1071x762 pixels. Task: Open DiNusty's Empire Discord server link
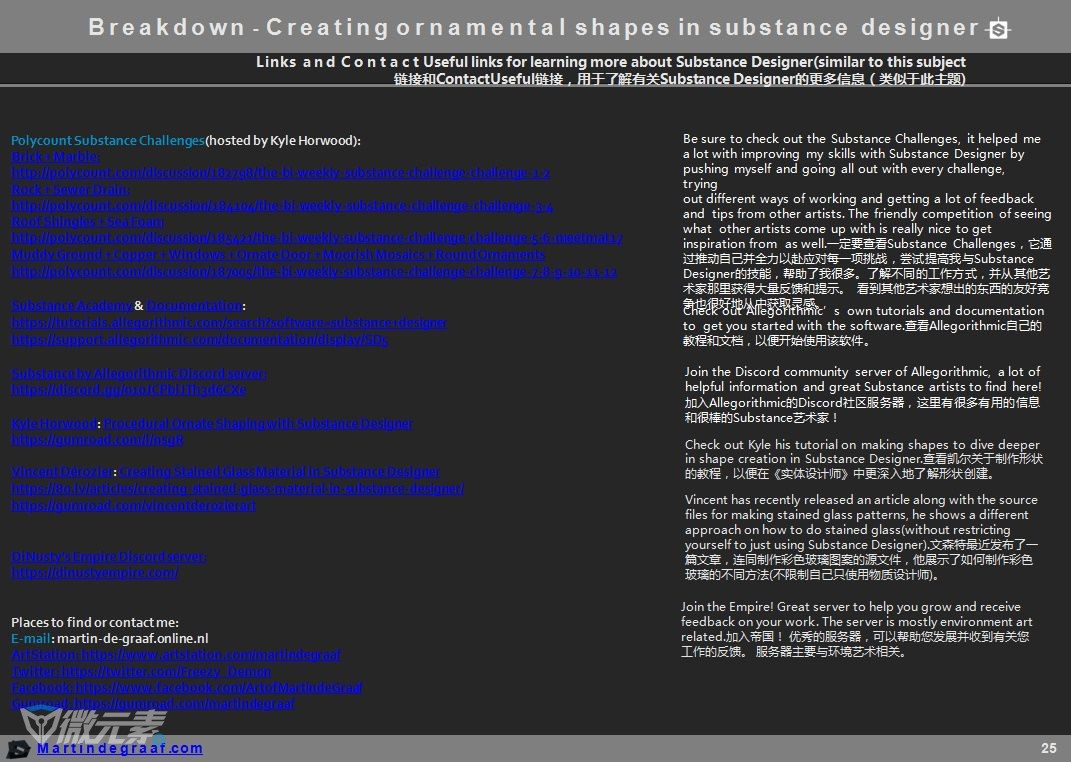point(108,556)
